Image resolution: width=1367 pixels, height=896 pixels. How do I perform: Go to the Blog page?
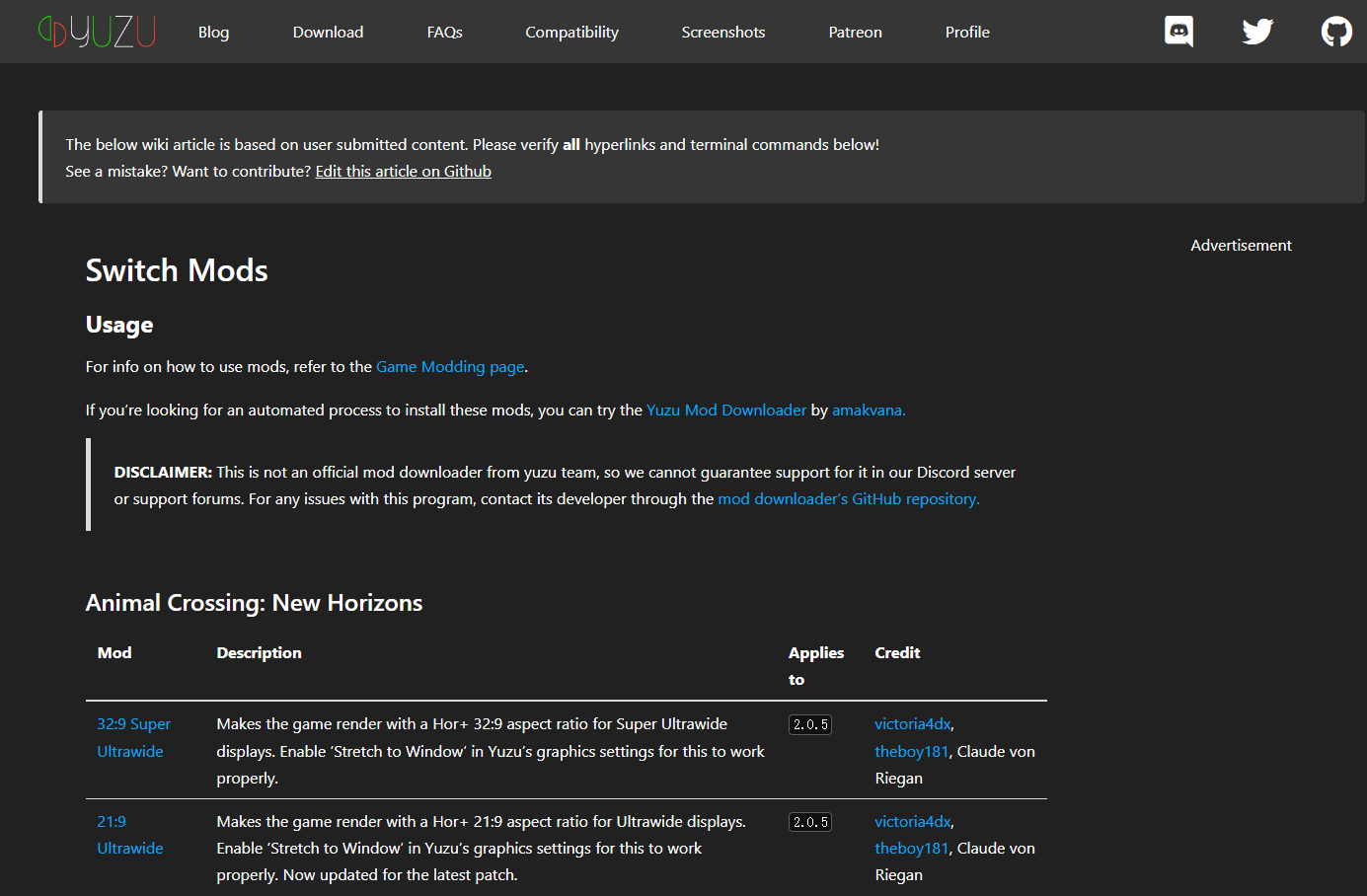point(213,32)
